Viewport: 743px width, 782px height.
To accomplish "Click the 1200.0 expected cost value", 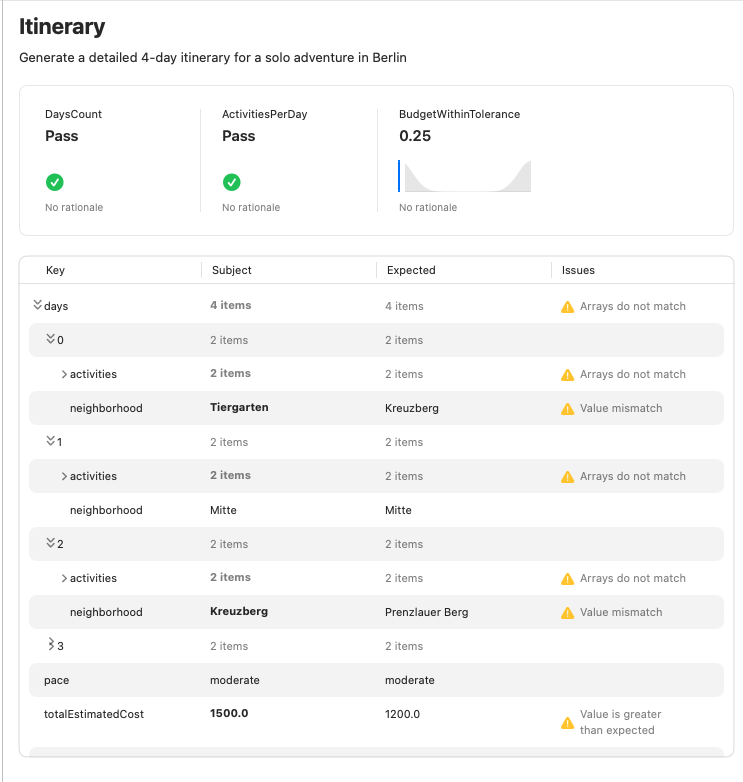I will pos(402,714).
